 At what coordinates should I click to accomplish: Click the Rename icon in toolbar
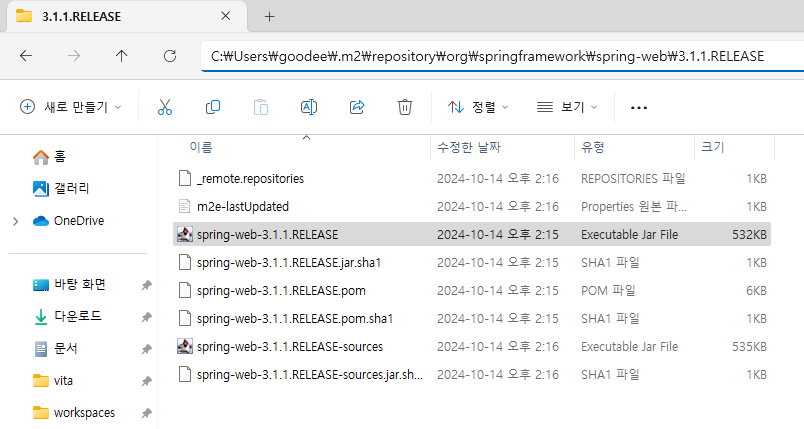309,107
